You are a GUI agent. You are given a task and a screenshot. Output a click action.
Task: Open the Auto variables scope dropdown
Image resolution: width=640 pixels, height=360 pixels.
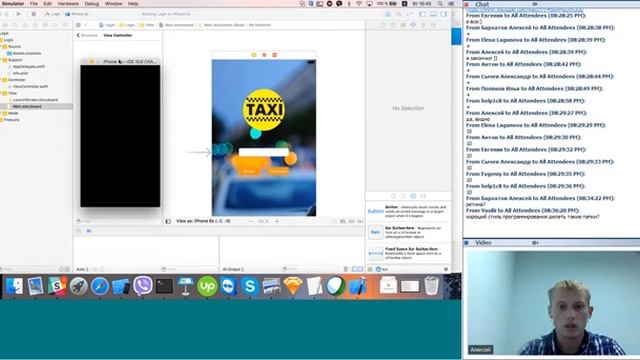click(x=82, y=269)
